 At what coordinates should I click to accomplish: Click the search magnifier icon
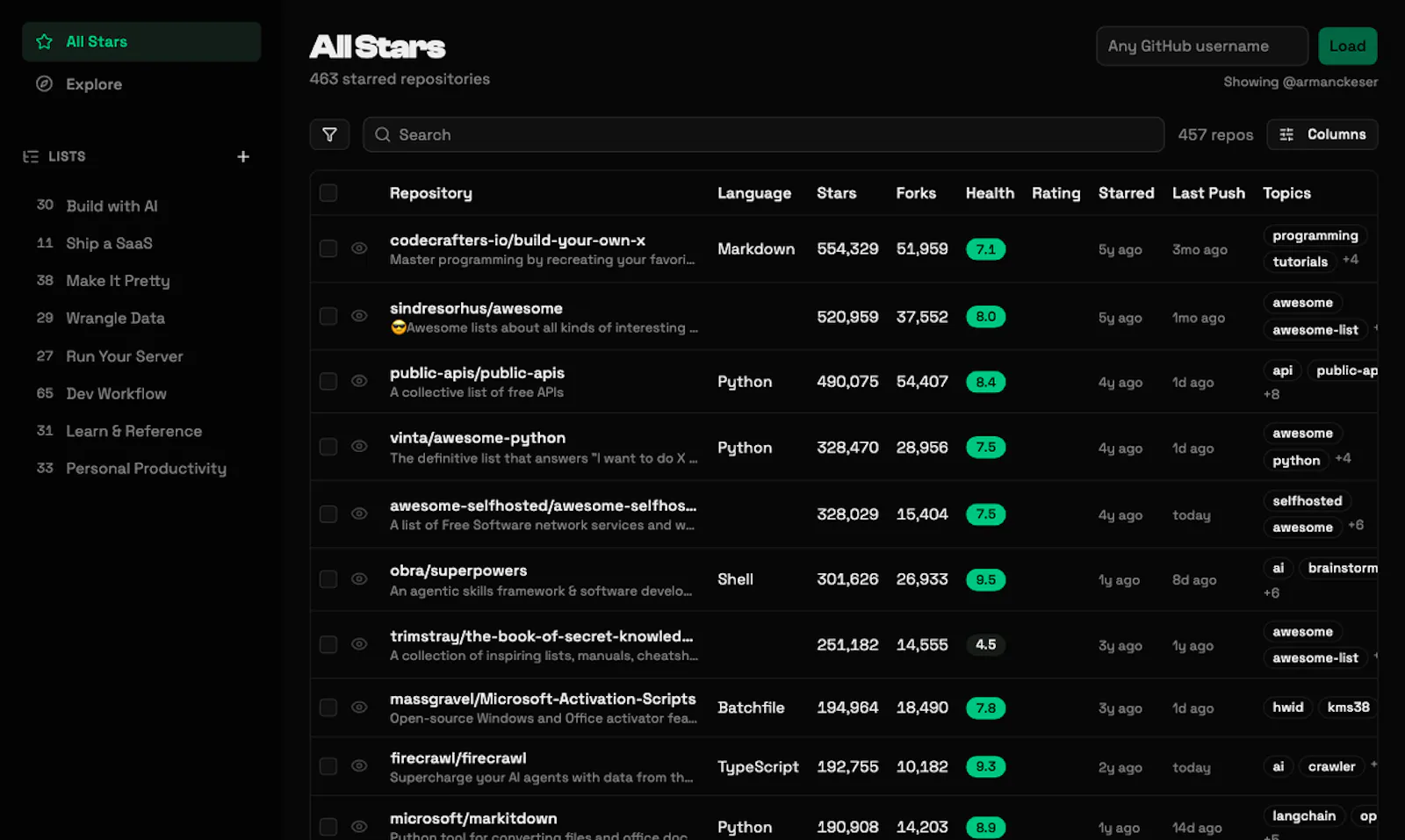pyautogui.click(x=383, y=134)
